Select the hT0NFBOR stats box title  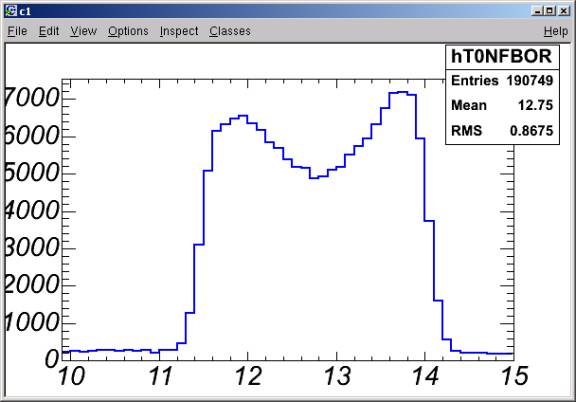(502, 57)
